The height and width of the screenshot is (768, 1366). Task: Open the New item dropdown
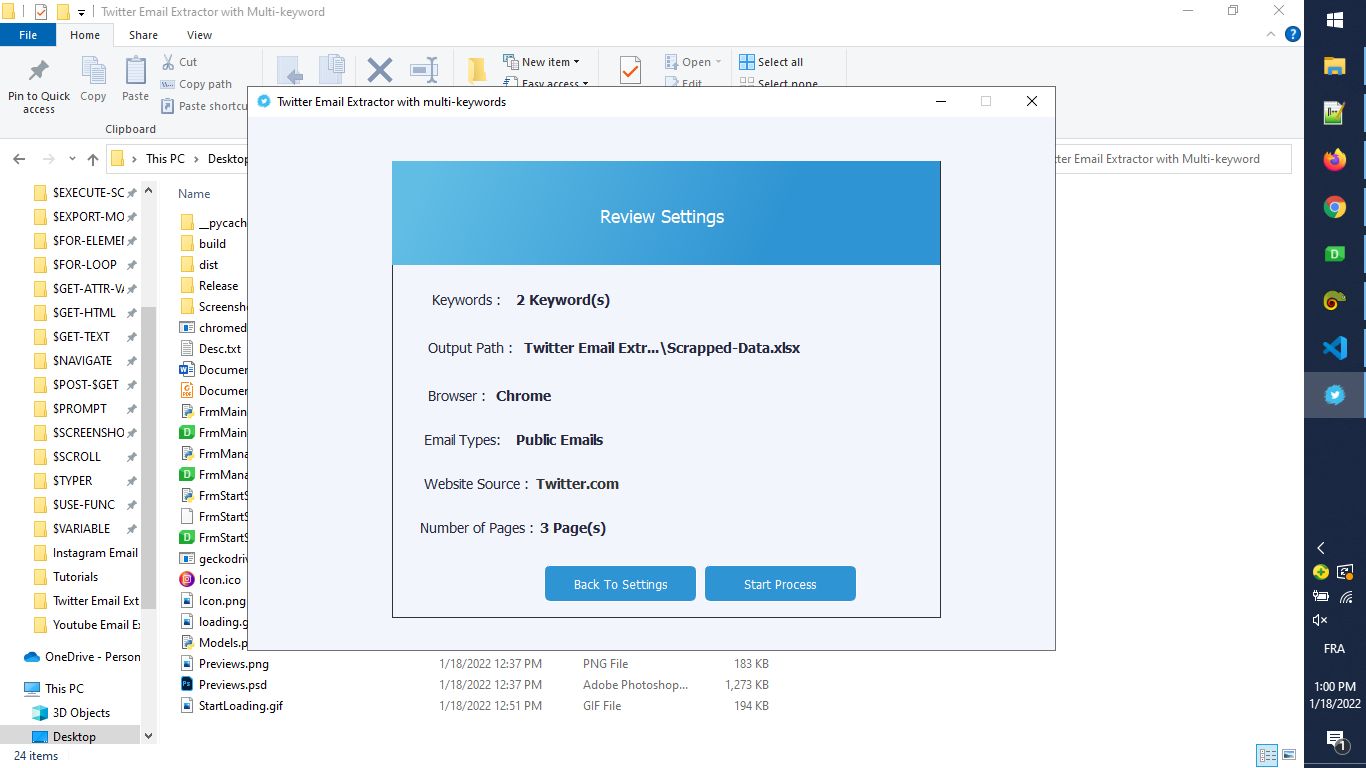click(541, 62)
